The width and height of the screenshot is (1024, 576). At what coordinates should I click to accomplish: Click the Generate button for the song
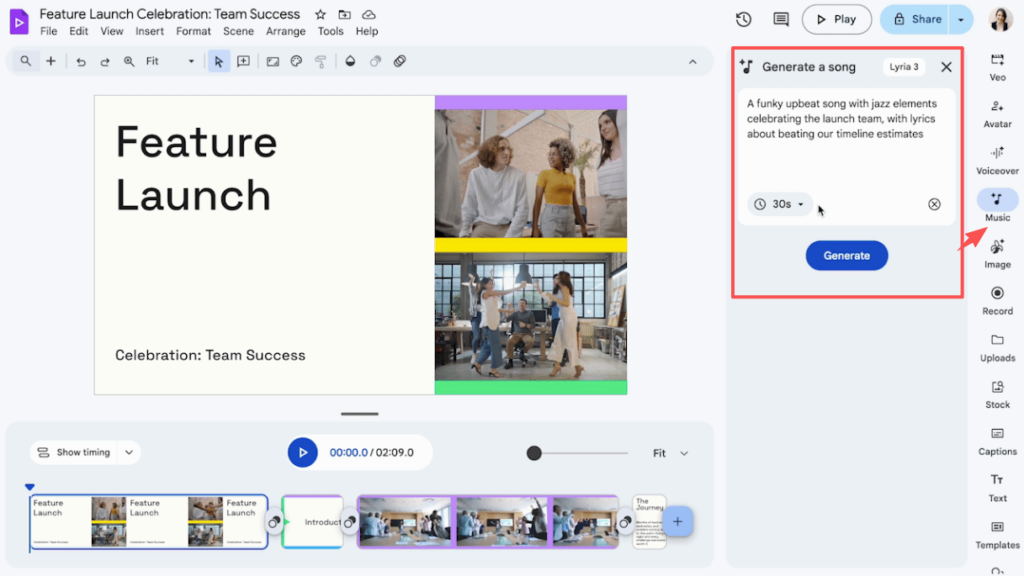846,255
